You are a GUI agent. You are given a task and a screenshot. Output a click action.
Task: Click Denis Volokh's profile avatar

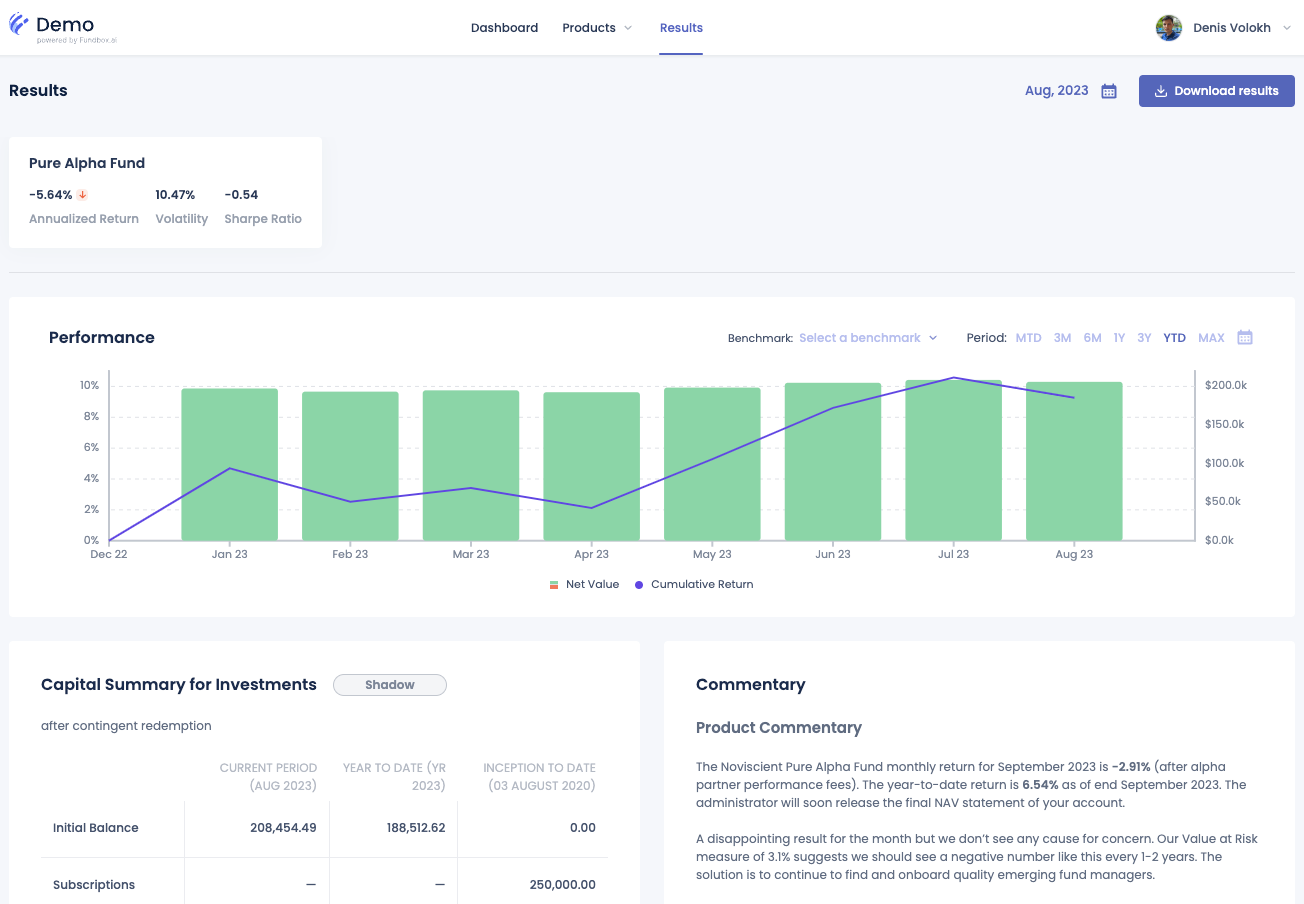click(x=1169, y=28)
